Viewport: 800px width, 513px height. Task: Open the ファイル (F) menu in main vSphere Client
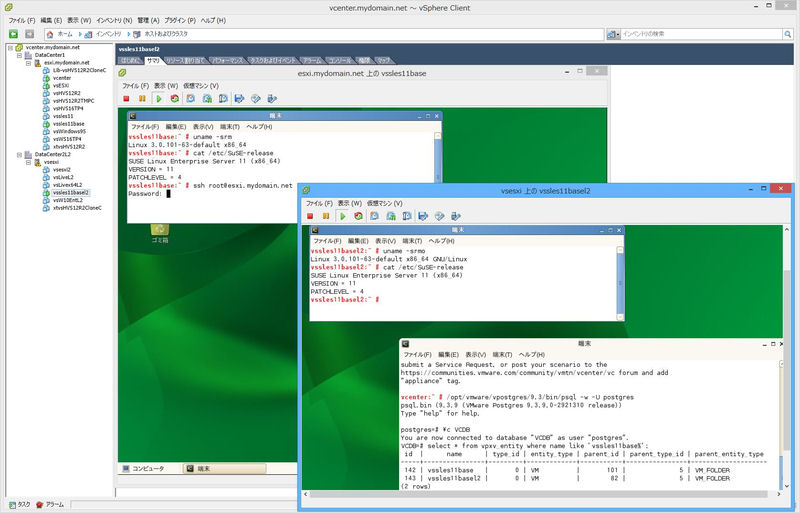tap(22, 20)
